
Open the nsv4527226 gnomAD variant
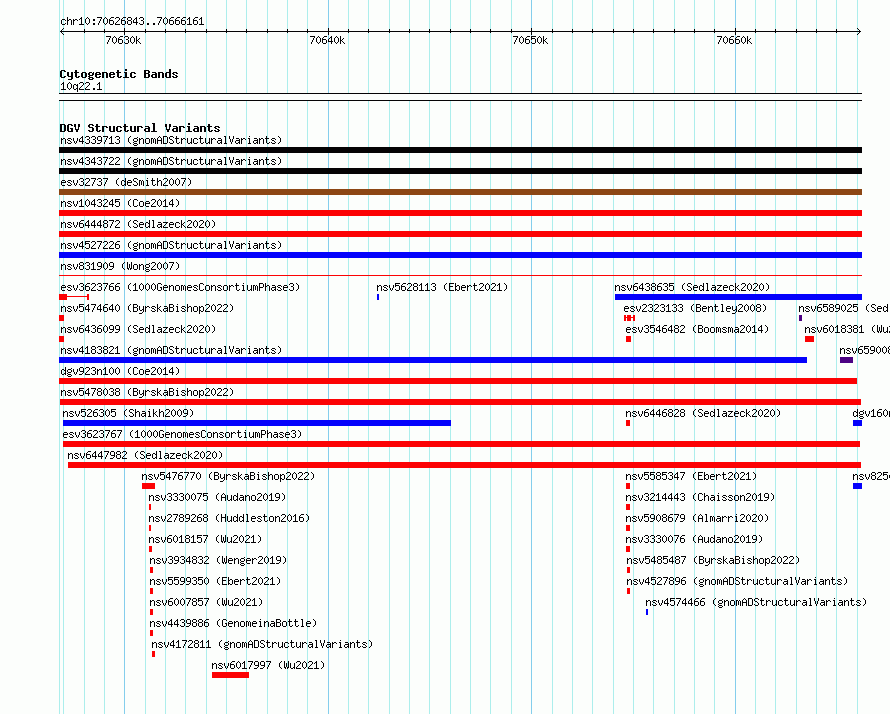click(x=171, y=245)
